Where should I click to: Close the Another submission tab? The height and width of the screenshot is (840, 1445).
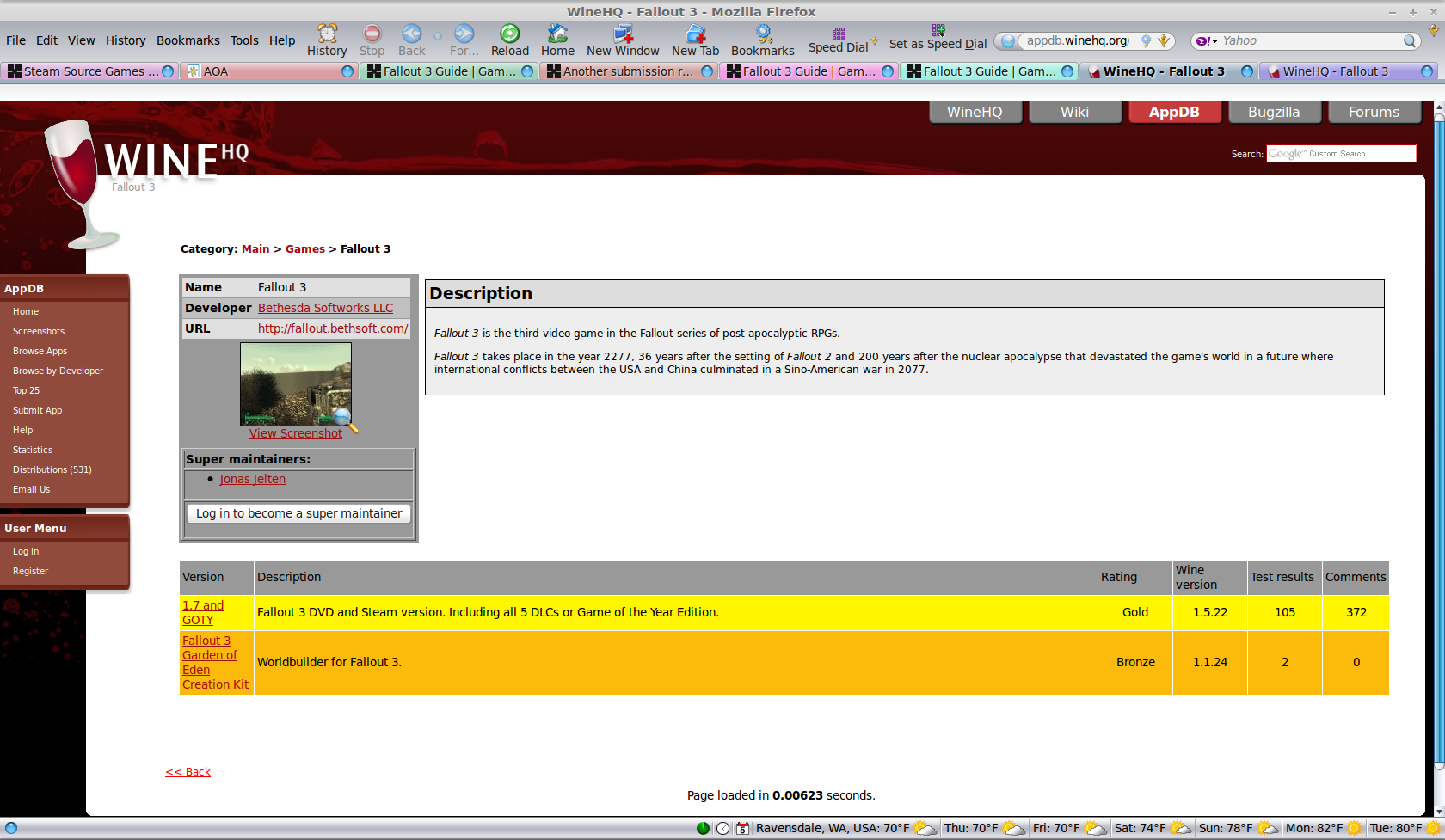707,71
